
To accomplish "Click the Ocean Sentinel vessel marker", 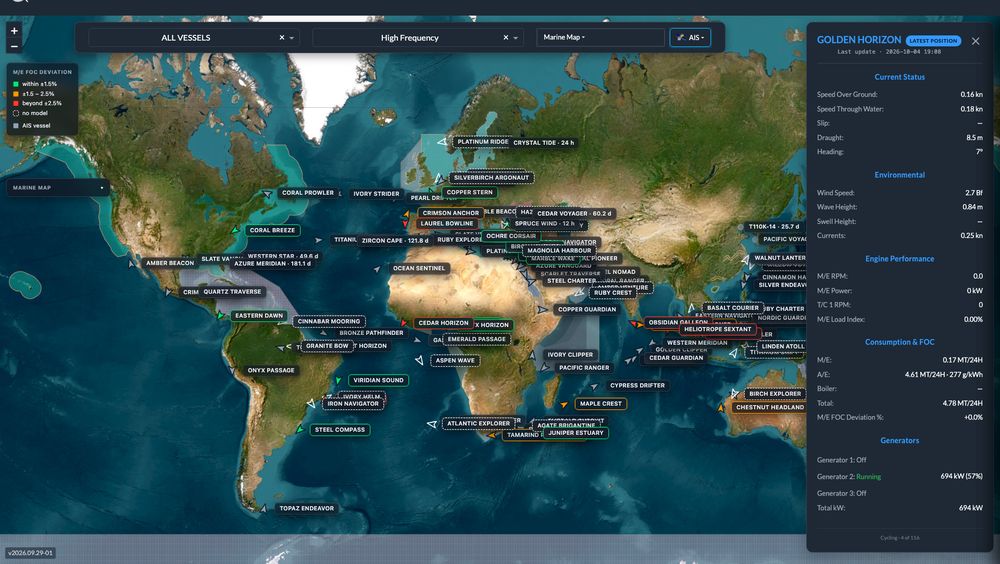I will [378, 269].
